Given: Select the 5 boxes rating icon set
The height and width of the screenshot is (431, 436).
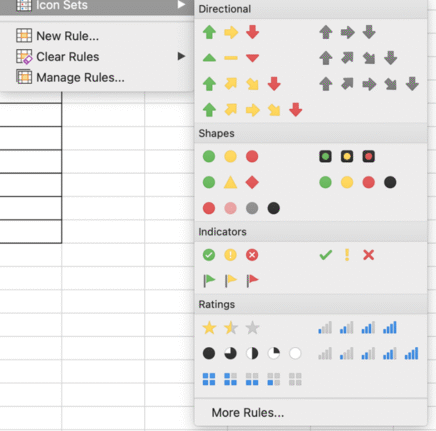Looking at the screenshot, I should [252, 379].
